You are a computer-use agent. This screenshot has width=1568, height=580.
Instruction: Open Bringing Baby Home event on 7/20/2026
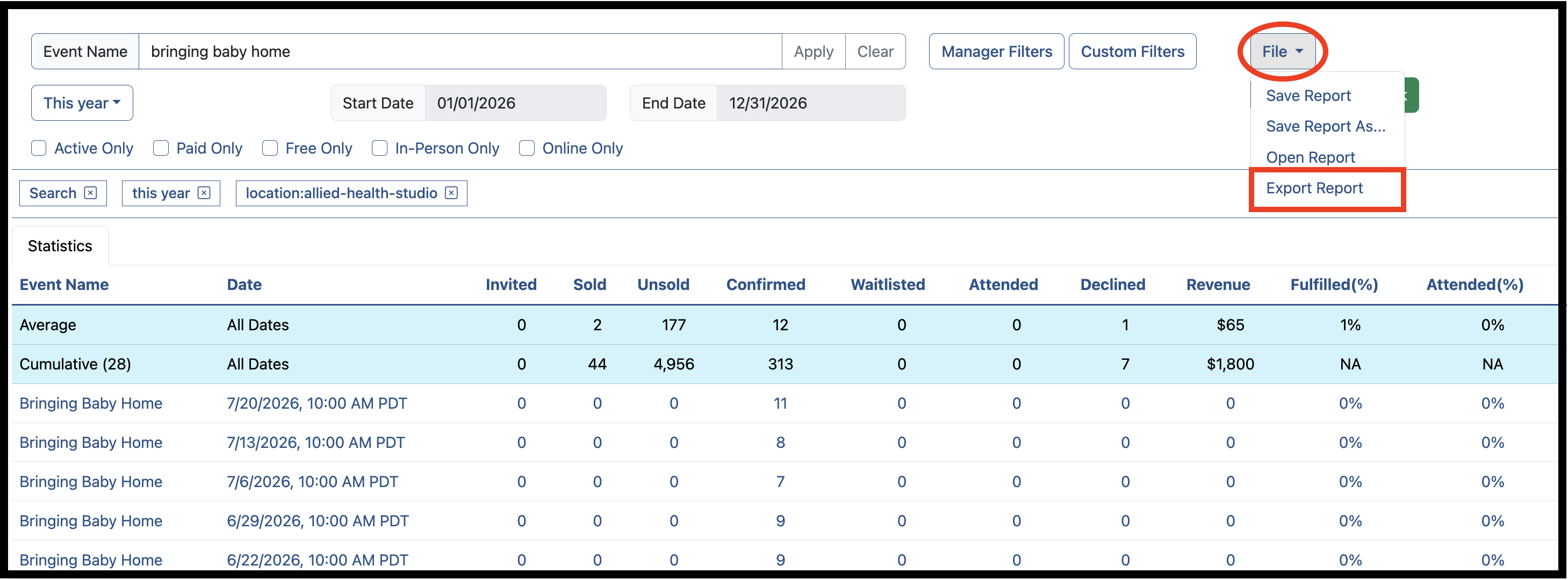point(91,403)
